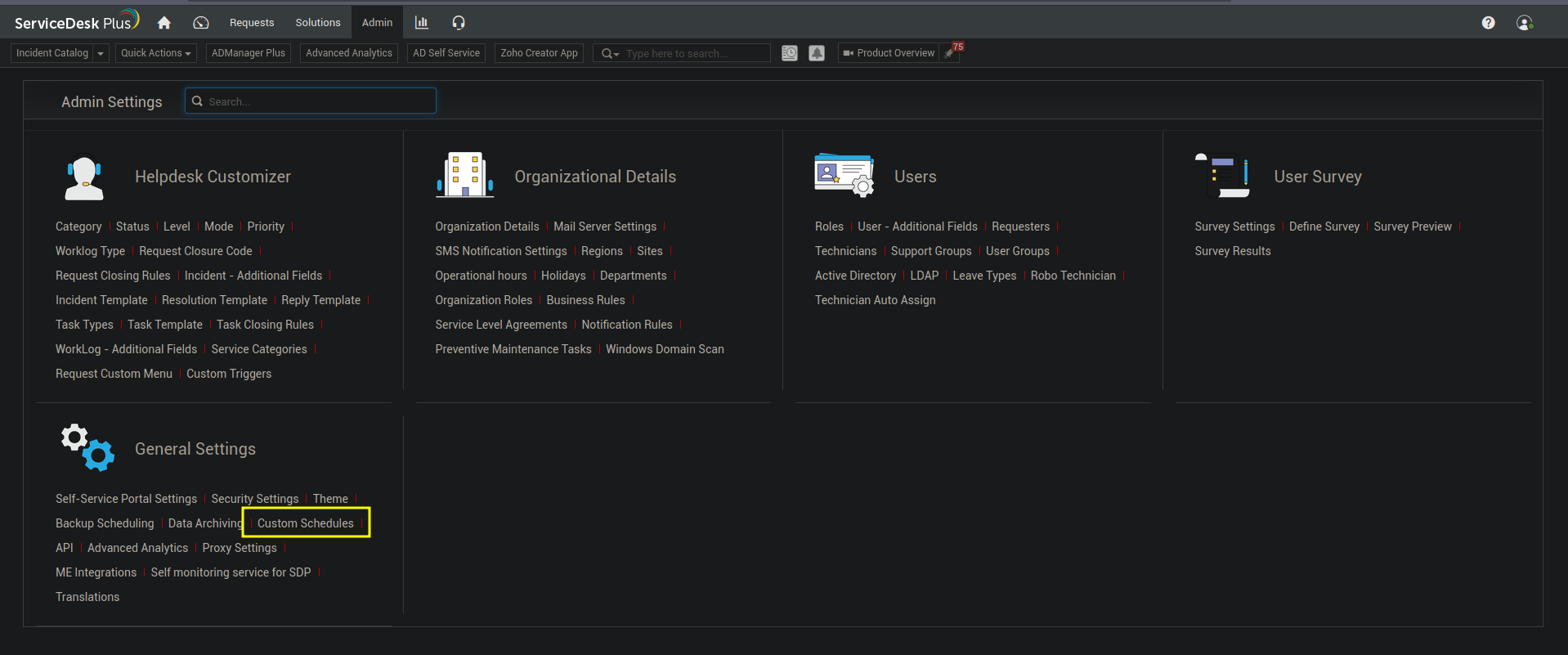Open the dashboard gauge icon

point(200,23)
